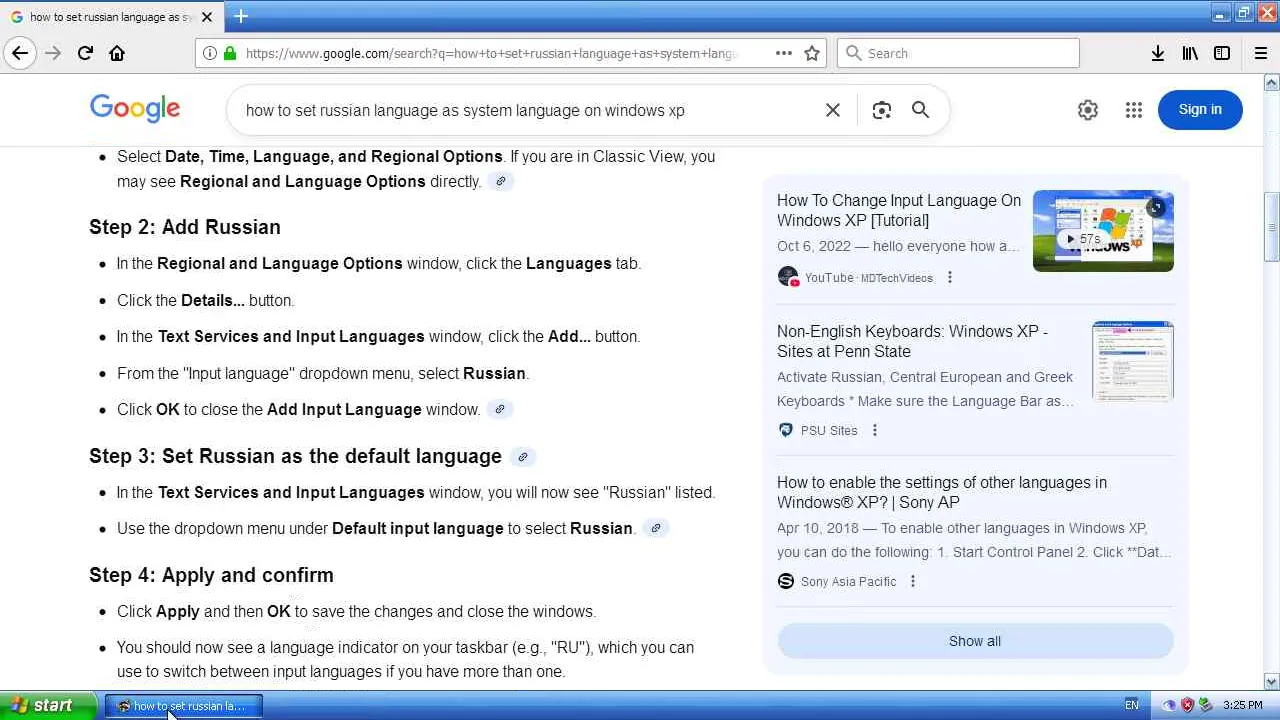
Task: Submit the Google search with the magnifier icon
Action: tap(921, 110)
